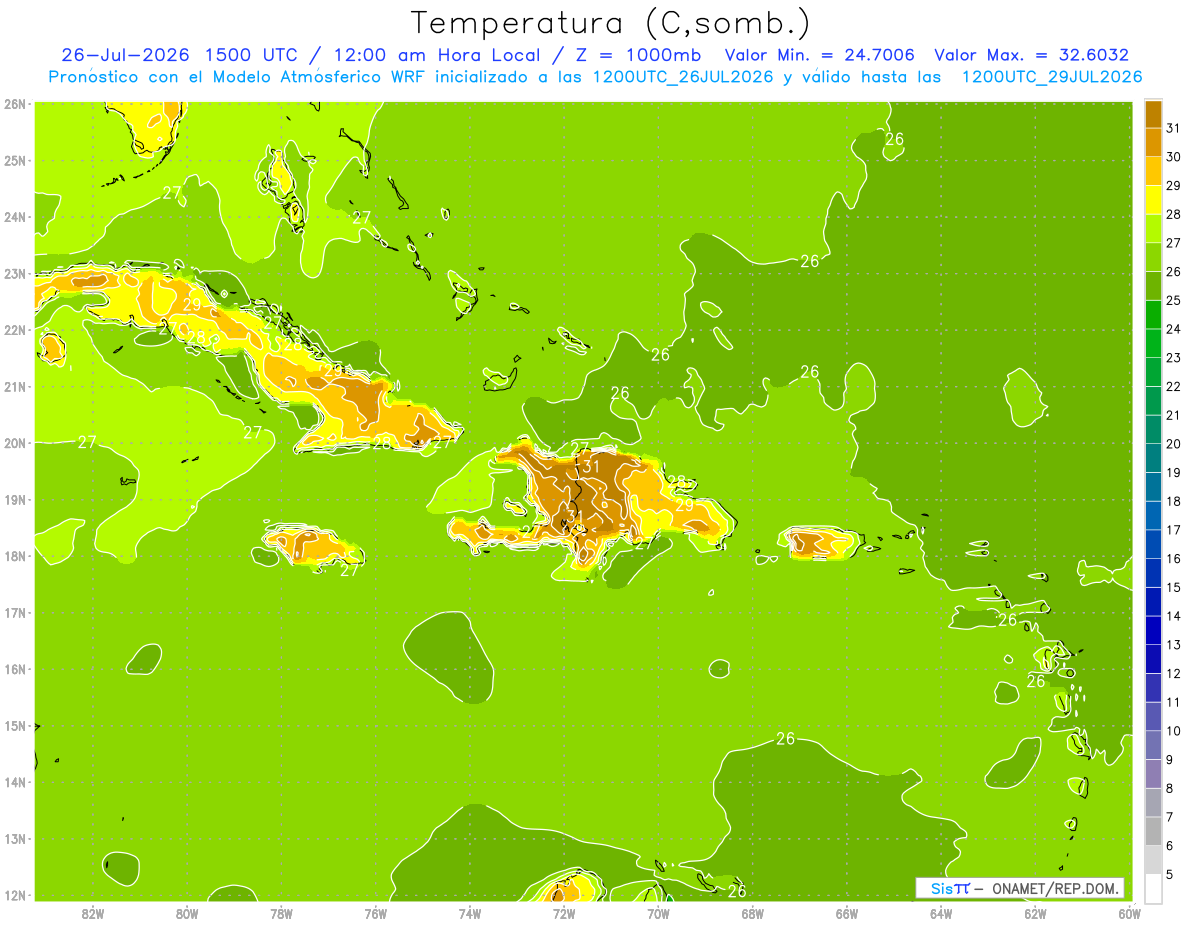
Task: Select the legend swatch between 20 and 21
Action: (1153, 429)
